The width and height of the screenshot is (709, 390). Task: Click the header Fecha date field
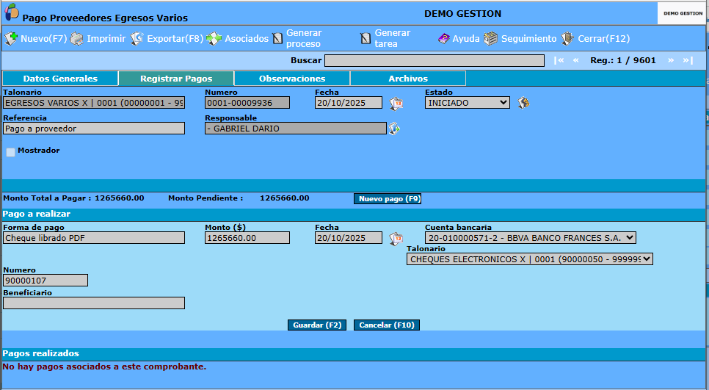(349, 103)
